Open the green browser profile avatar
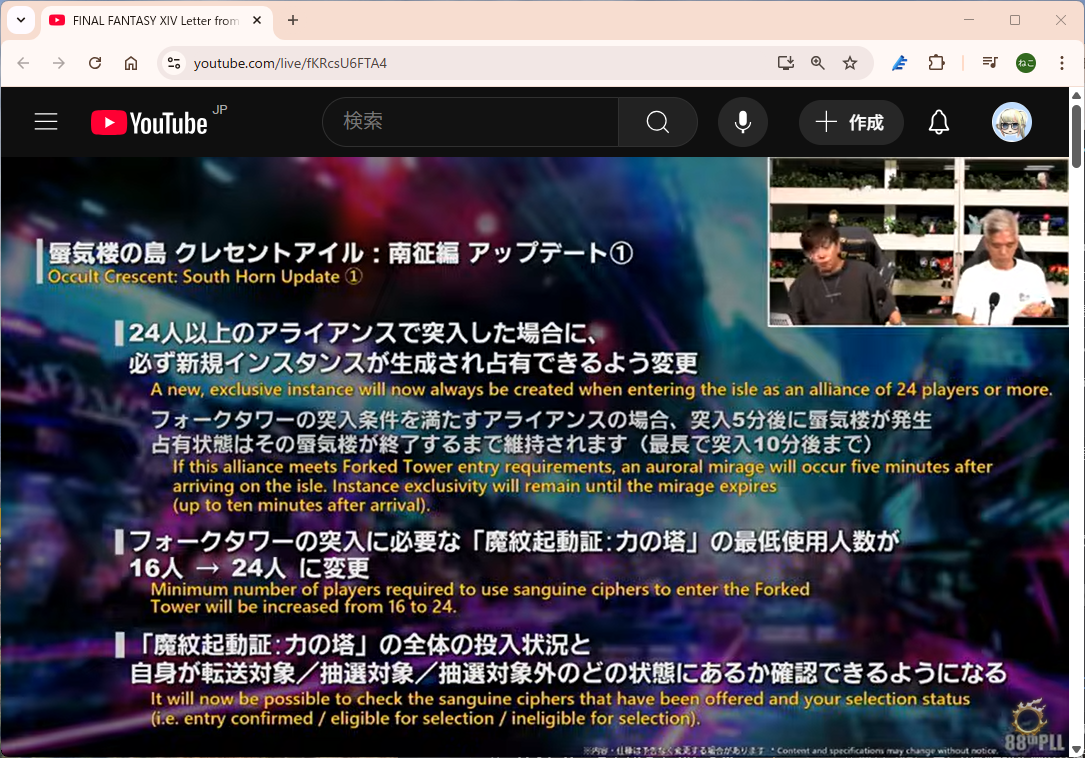This screenshot has width=1085, height=758. (1025, 63)
